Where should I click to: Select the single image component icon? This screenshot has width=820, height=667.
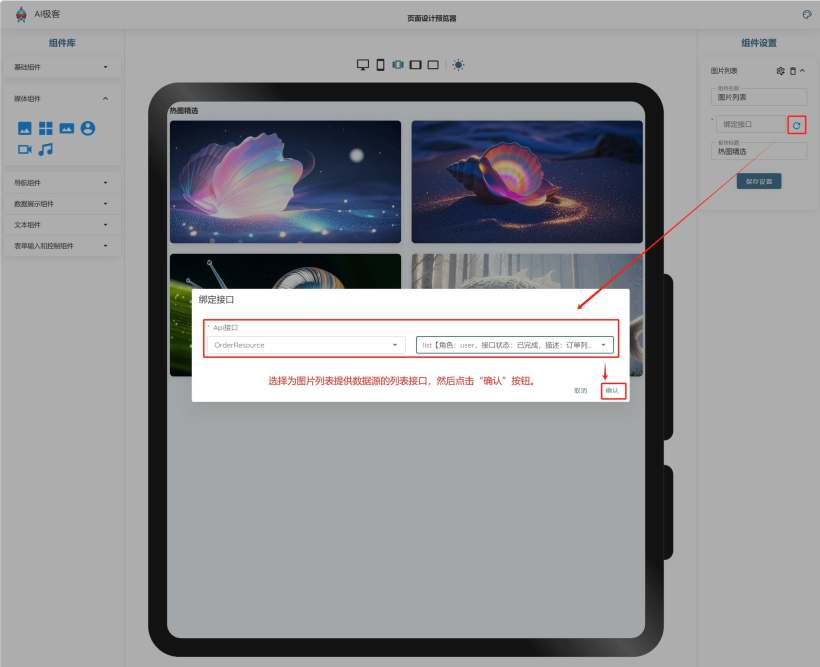pos(25,129)
